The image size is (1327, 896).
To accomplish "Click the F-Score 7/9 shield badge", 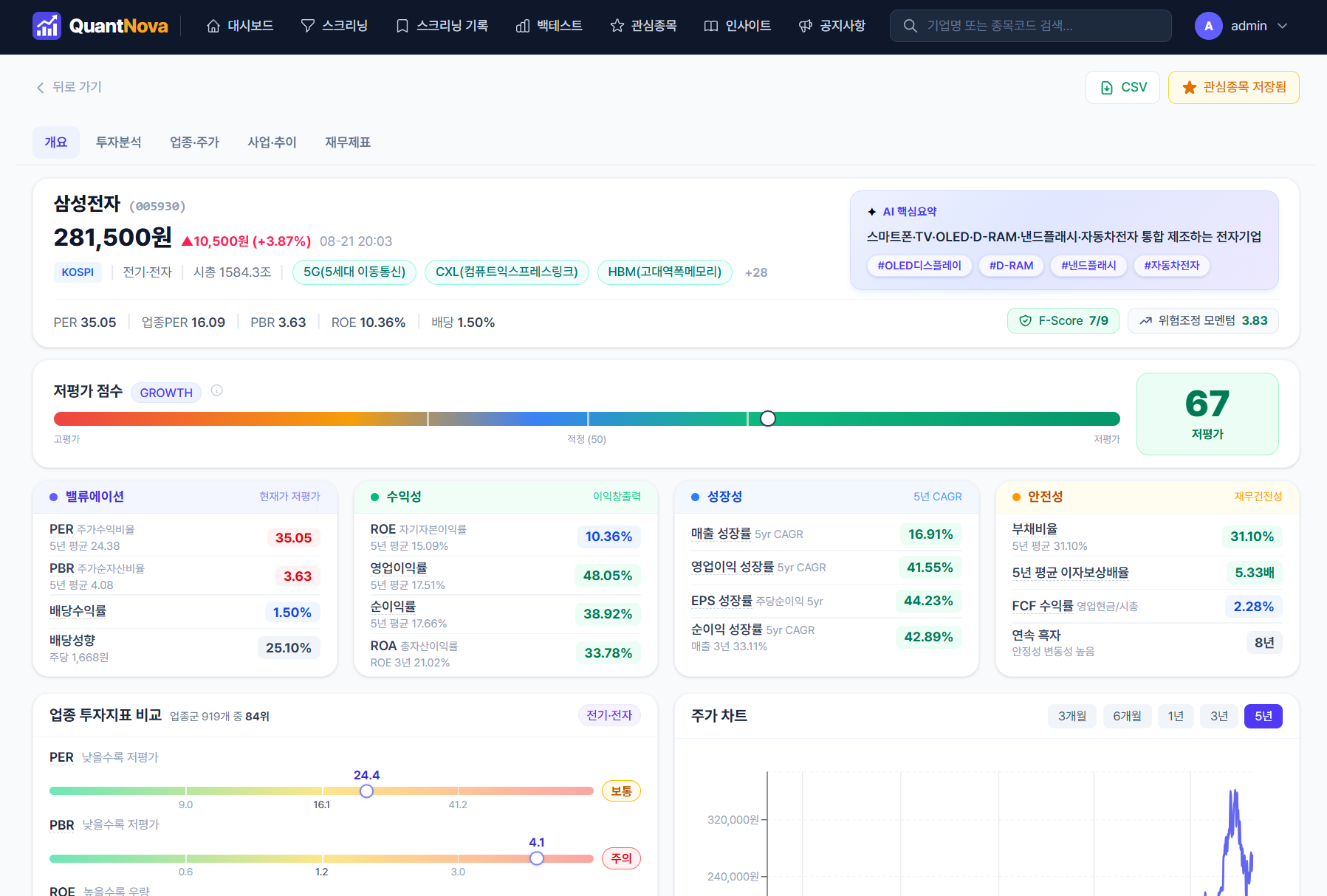I will tap(1063, 321).
